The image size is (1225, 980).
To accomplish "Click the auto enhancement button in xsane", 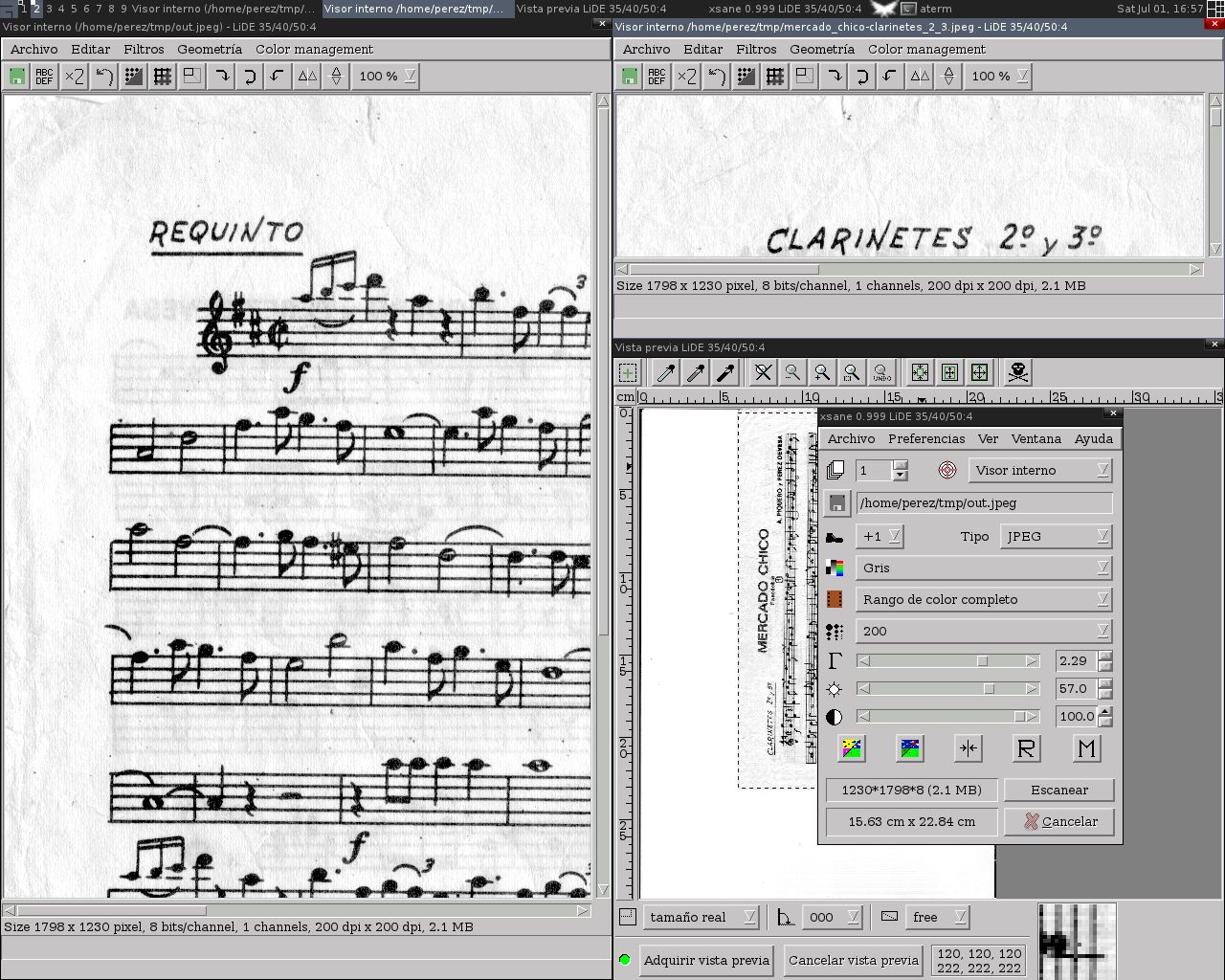I will 969,748.
